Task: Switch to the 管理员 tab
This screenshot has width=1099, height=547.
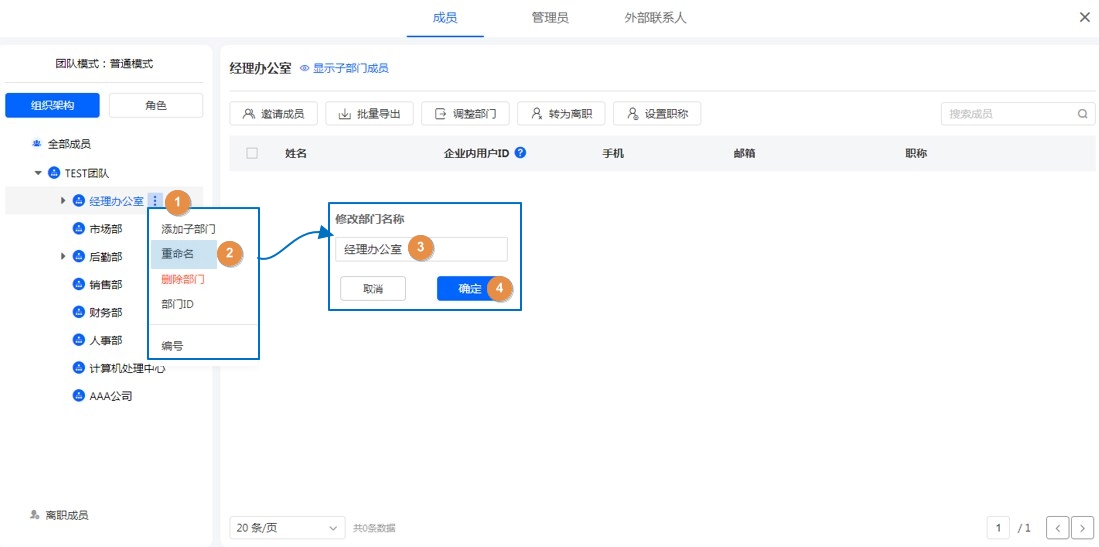Action: 550,18
